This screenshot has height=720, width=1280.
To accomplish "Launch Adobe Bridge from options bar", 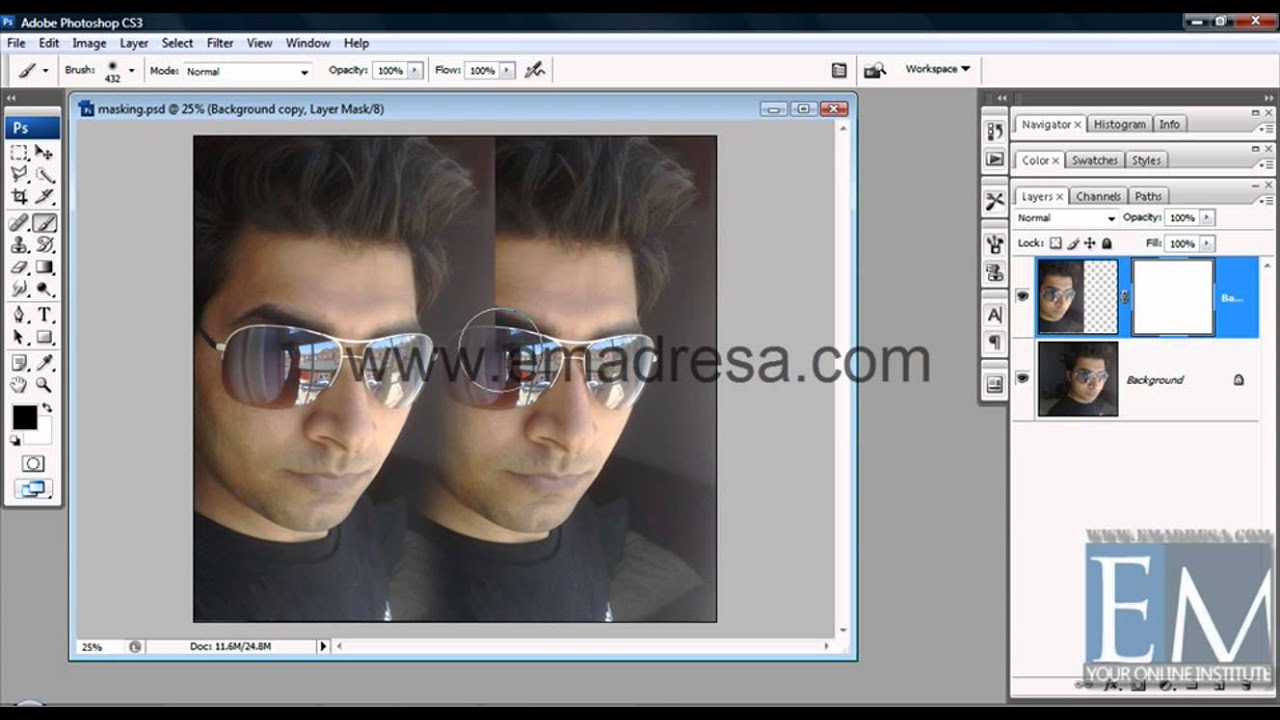I will 875,70.
